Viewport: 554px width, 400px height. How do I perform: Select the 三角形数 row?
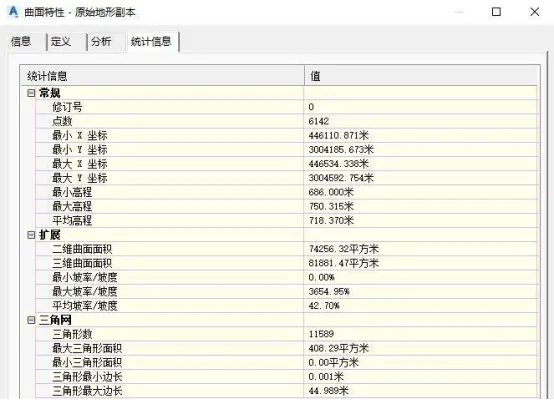286,334
